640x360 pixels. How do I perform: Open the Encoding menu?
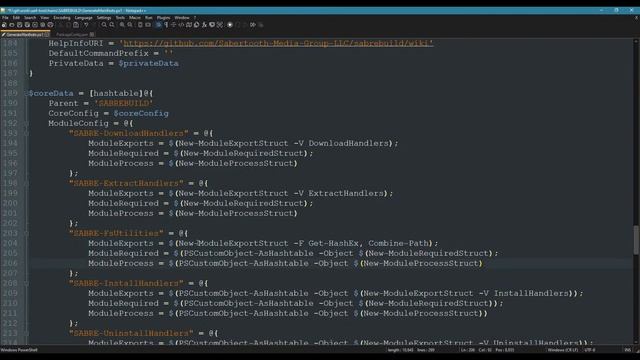[62, 18]
